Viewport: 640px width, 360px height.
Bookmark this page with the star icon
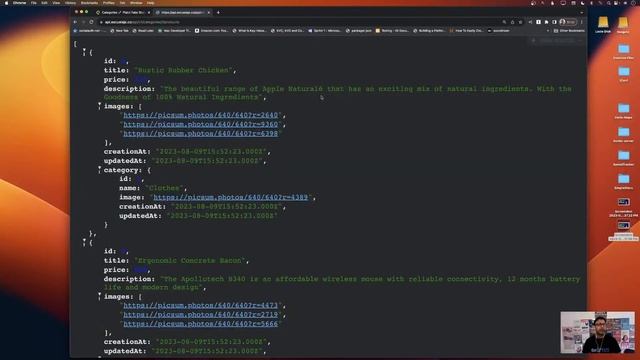click(x=520, y=22)
